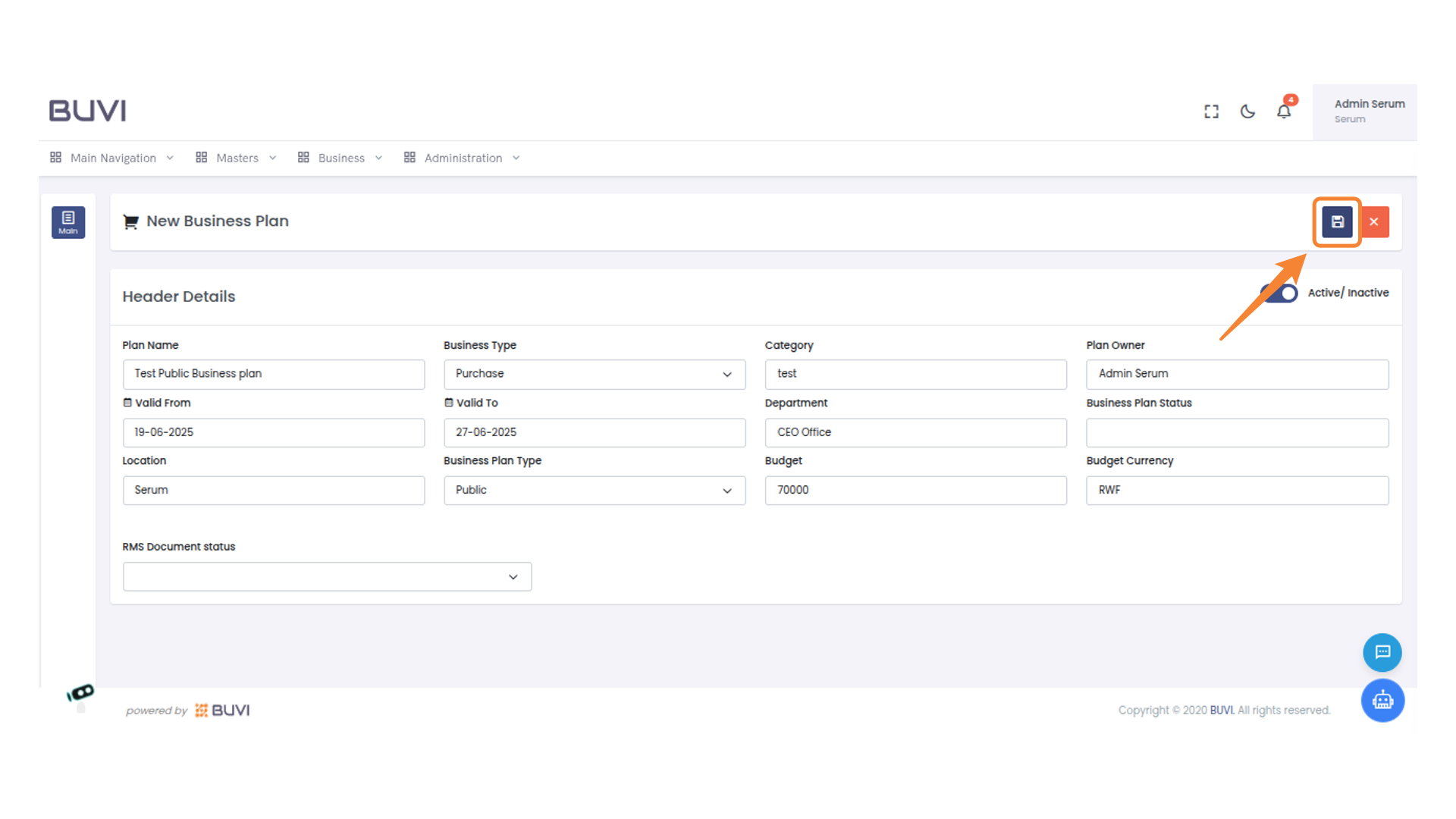Click the red cancel X button
The width and height of the screenshot is (1456, 819).
1374,222
